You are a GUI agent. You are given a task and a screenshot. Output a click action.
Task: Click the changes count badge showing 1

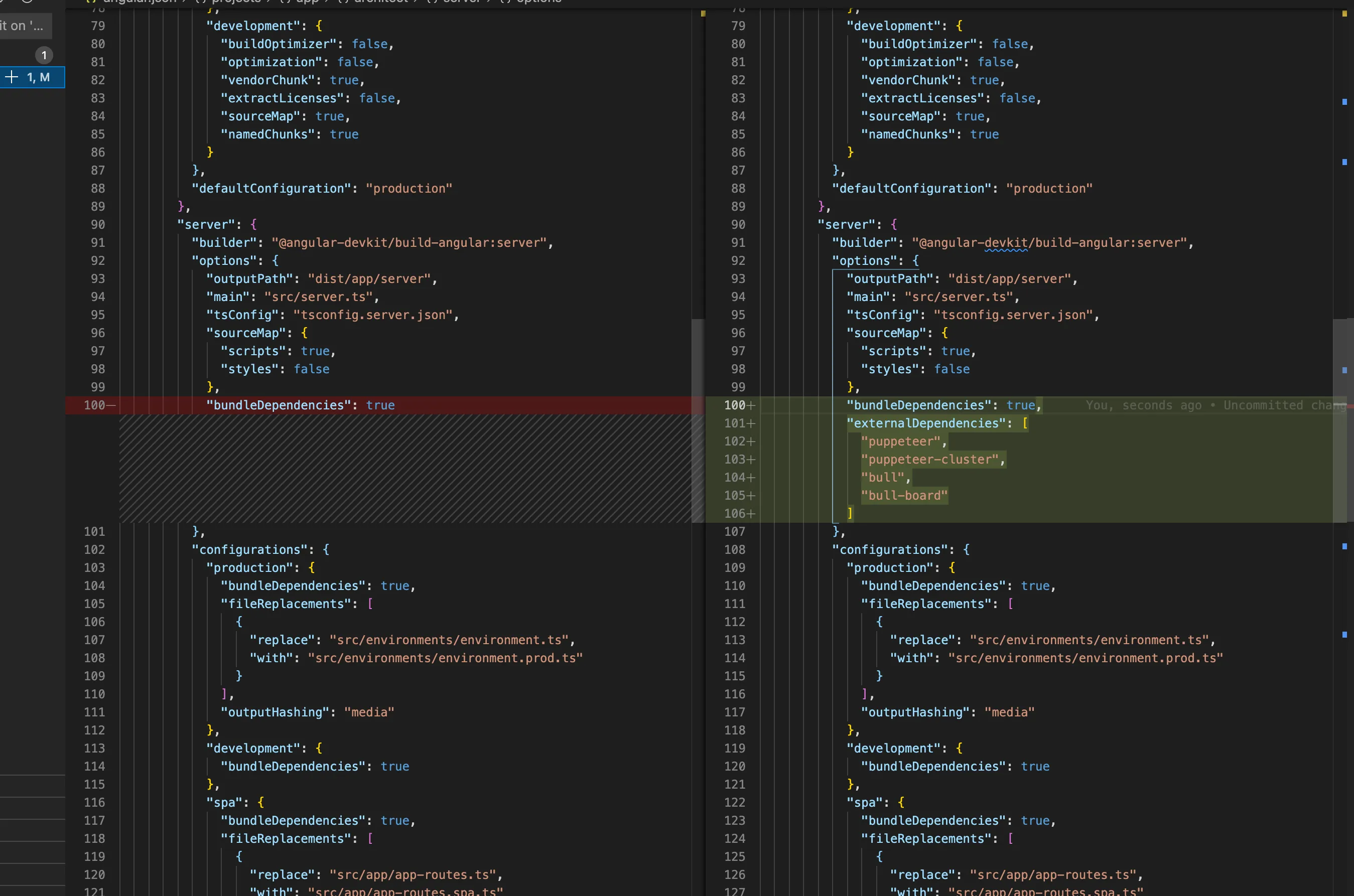[44, 55]
